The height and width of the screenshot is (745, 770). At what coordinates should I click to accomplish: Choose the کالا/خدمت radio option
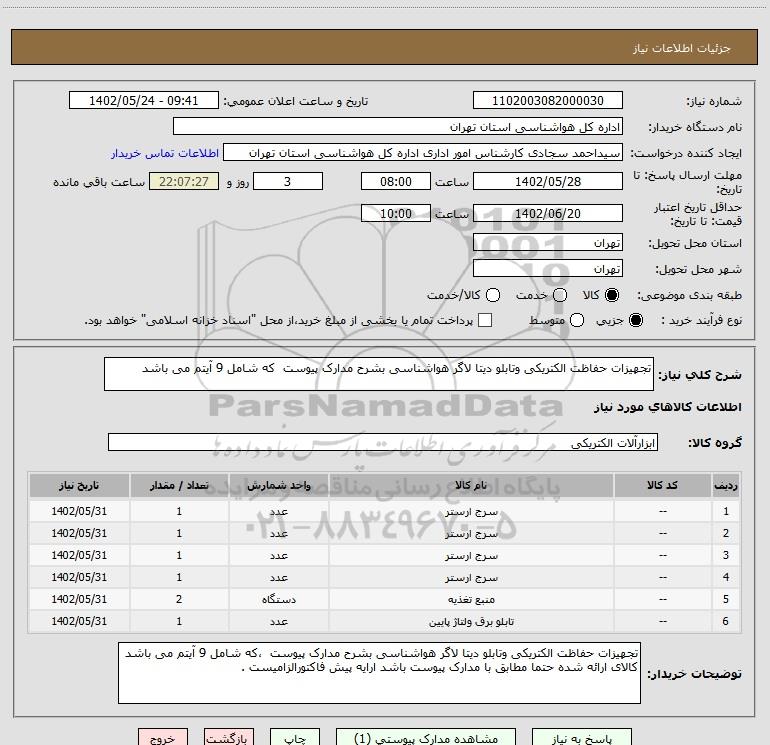pos(491,296)
